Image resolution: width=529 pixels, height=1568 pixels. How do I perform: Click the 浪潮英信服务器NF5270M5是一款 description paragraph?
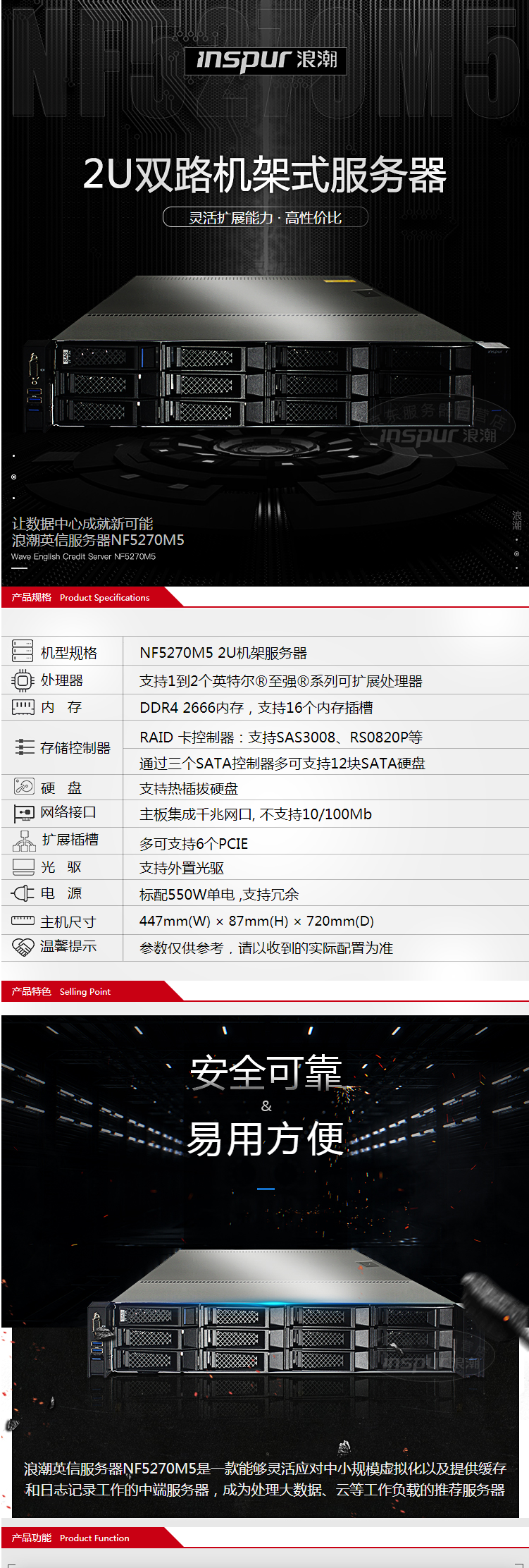265,1478
